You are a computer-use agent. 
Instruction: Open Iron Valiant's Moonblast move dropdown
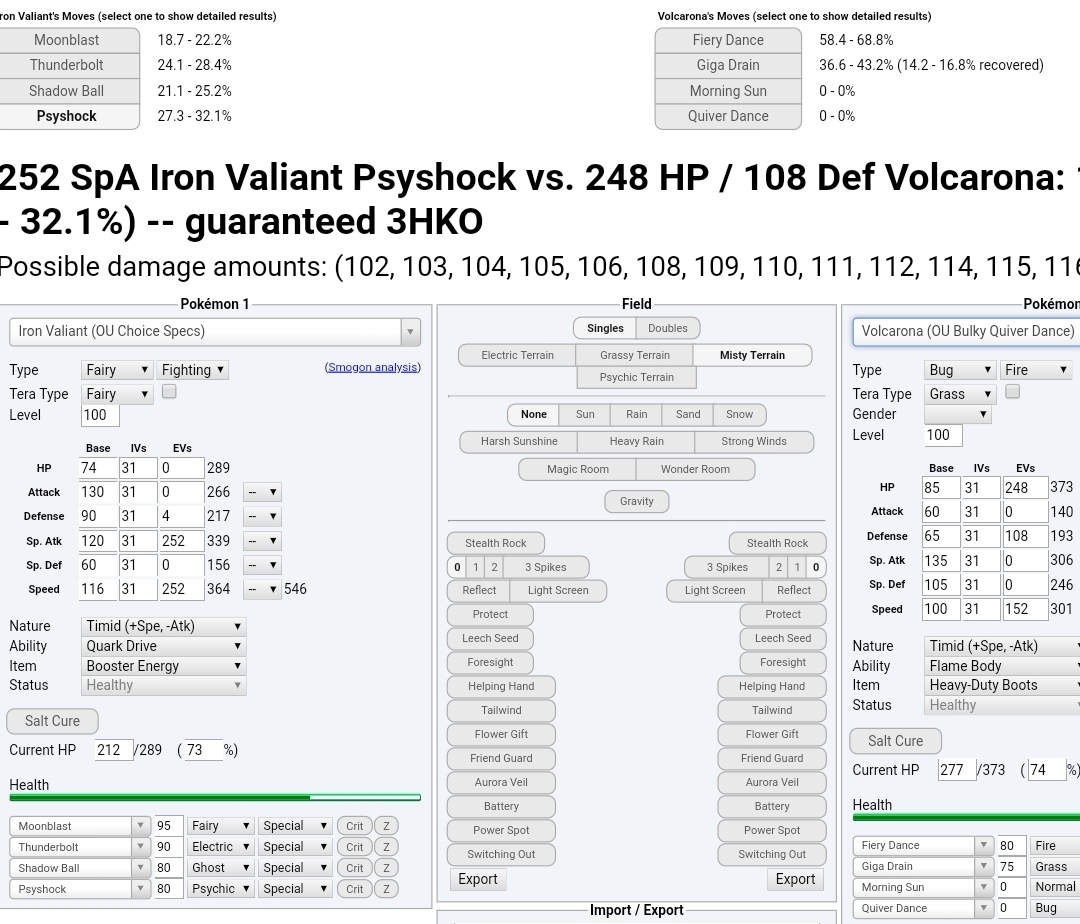(x=79, y=826)
